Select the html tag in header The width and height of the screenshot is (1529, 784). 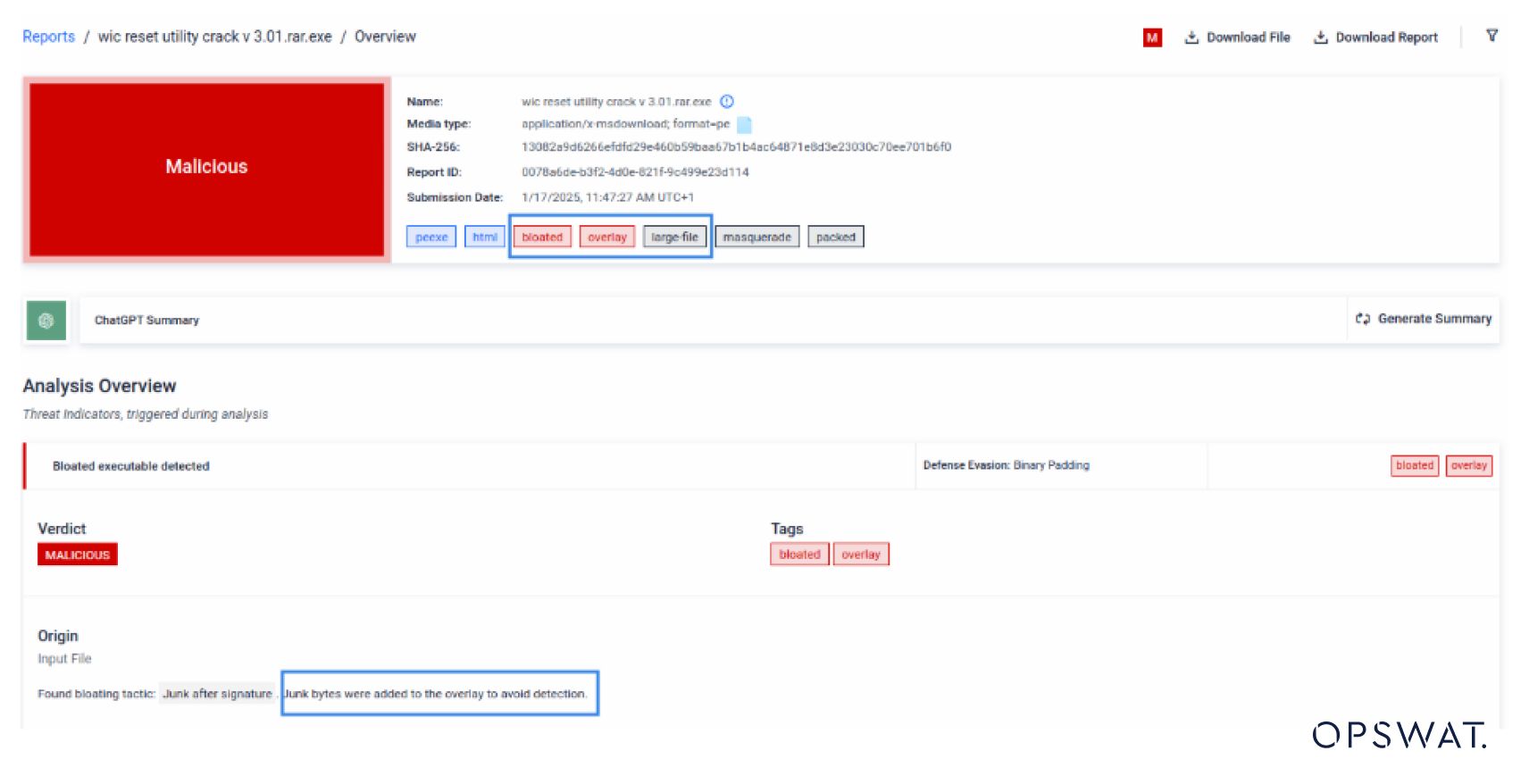tap(485, 238)
